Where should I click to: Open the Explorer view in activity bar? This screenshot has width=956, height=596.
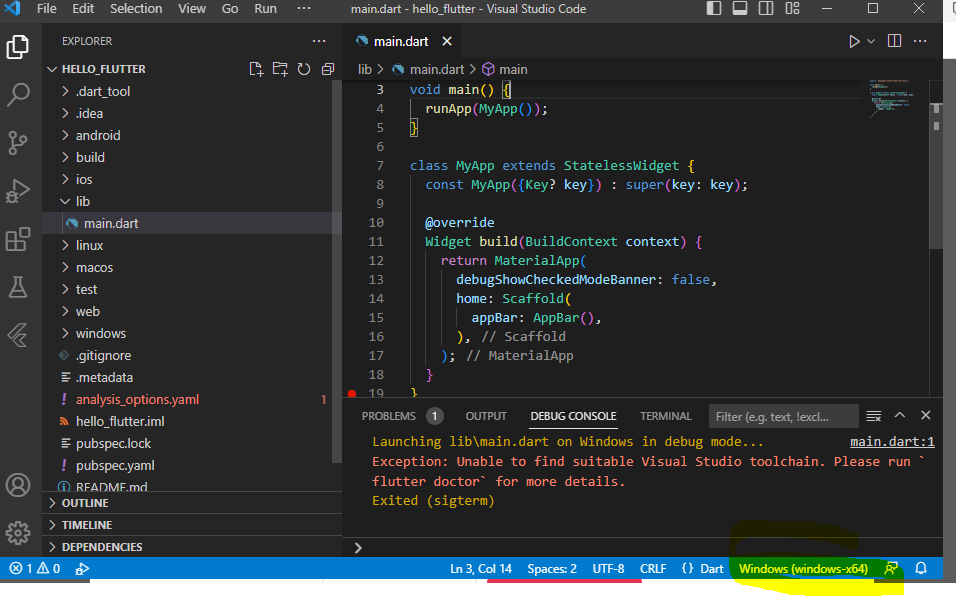(18, 47)
